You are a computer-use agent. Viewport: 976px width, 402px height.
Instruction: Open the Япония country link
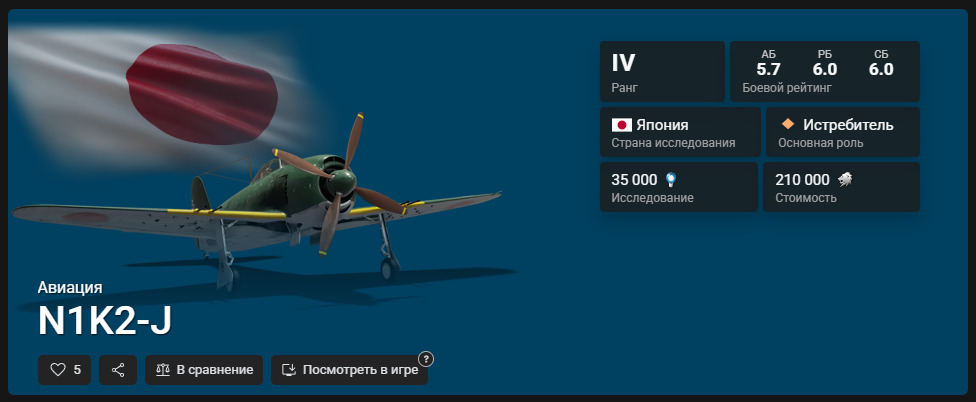[x=662, y=125]
